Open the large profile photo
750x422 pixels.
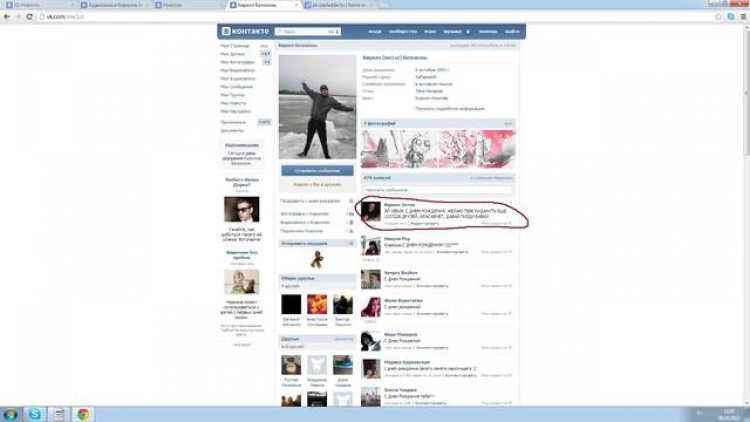316,105
